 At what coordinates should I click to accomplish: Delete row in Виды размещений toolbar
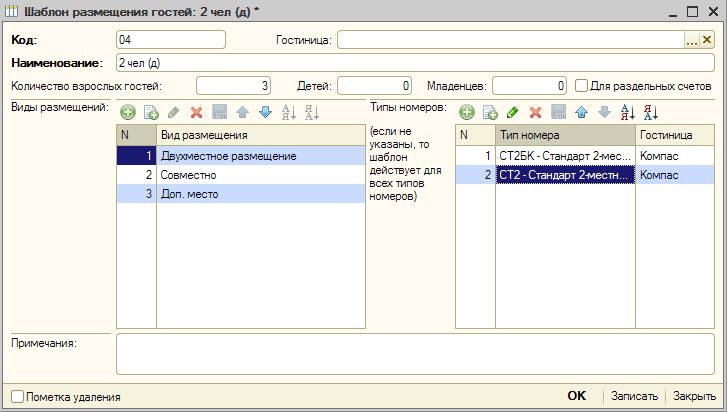(x=197, y=112)
